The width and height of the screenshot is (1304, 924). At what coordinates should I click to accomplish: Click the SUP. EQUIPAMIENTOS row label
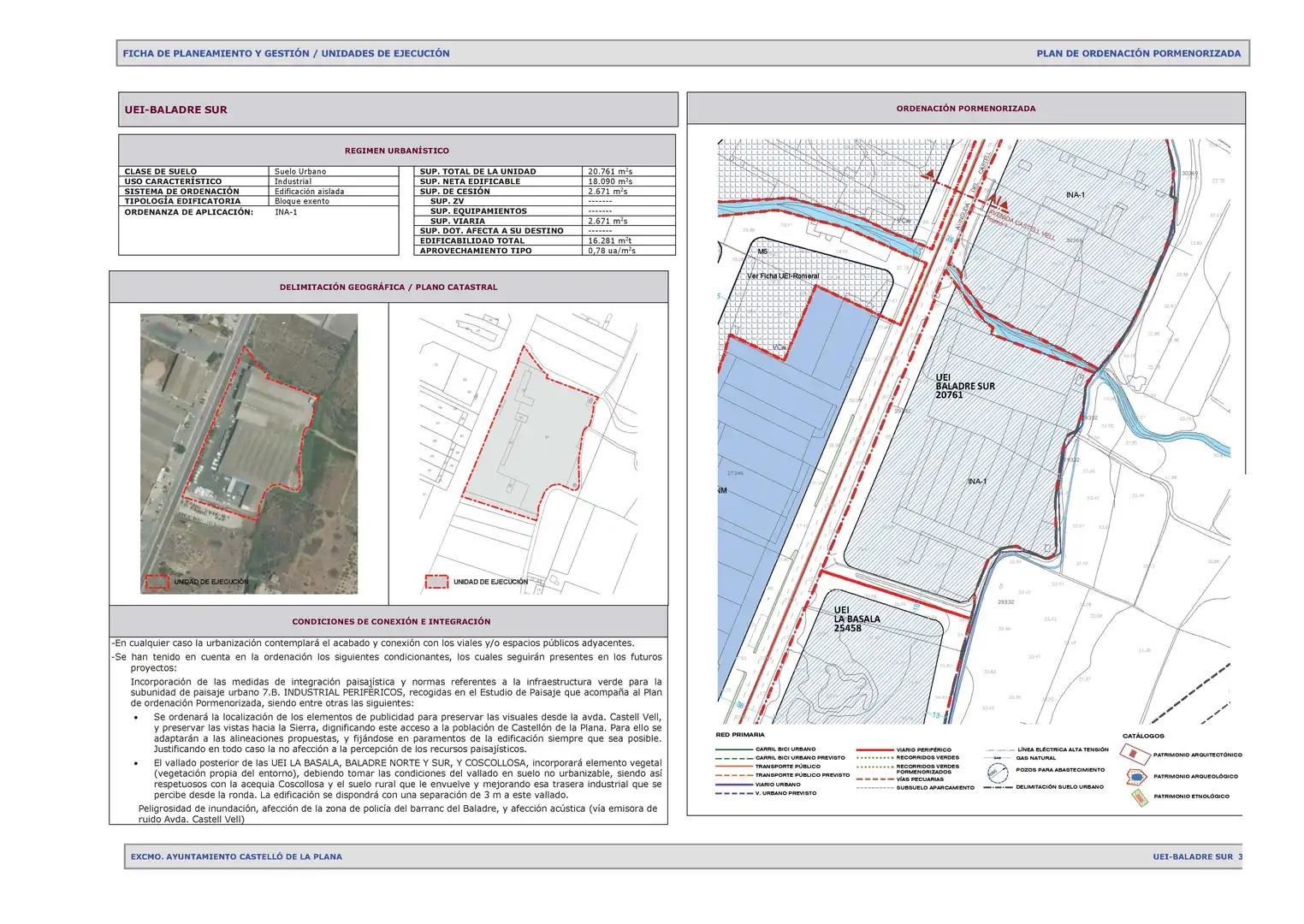(479, 211)
